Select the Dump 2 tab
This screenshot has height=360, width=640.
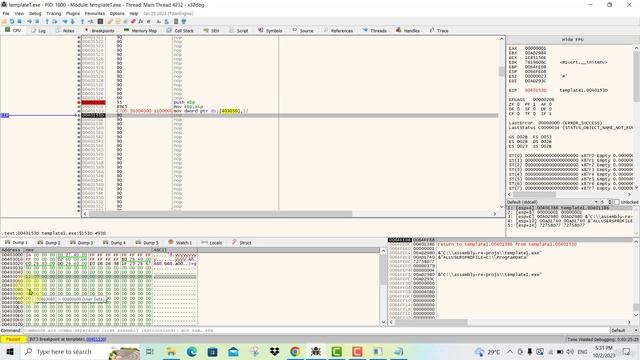tap(49, 242)
